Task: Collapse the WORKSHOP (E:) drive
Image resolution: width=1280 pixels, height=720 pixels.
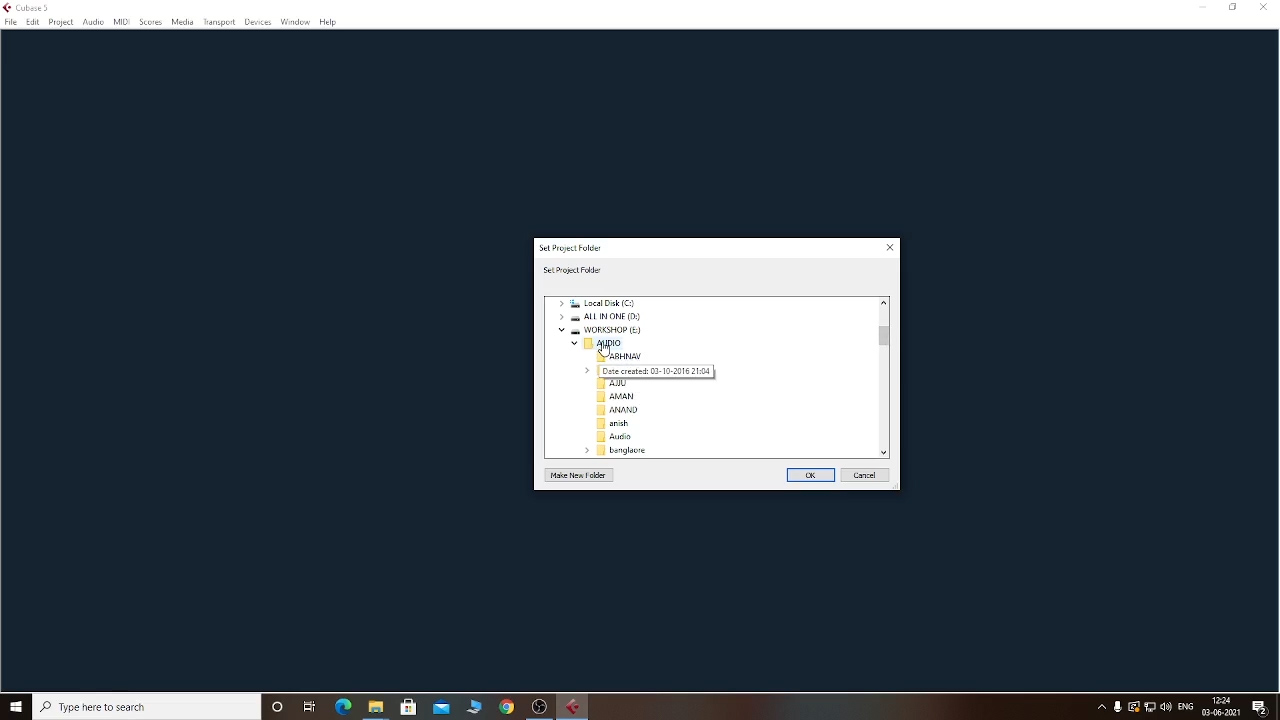Action: point(562,330)
